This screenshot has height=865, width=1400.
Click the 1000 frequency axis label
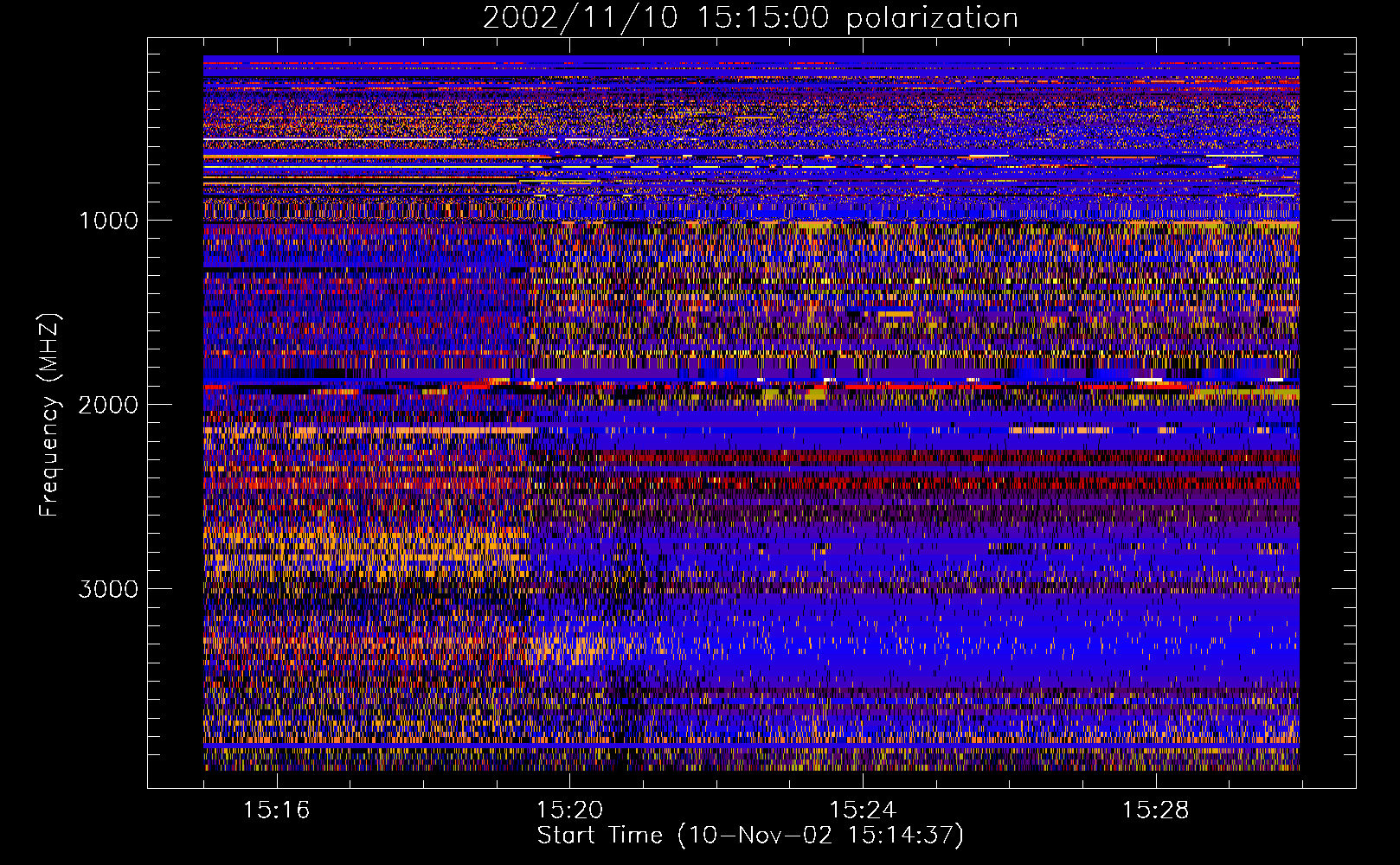tap(108, 221)
